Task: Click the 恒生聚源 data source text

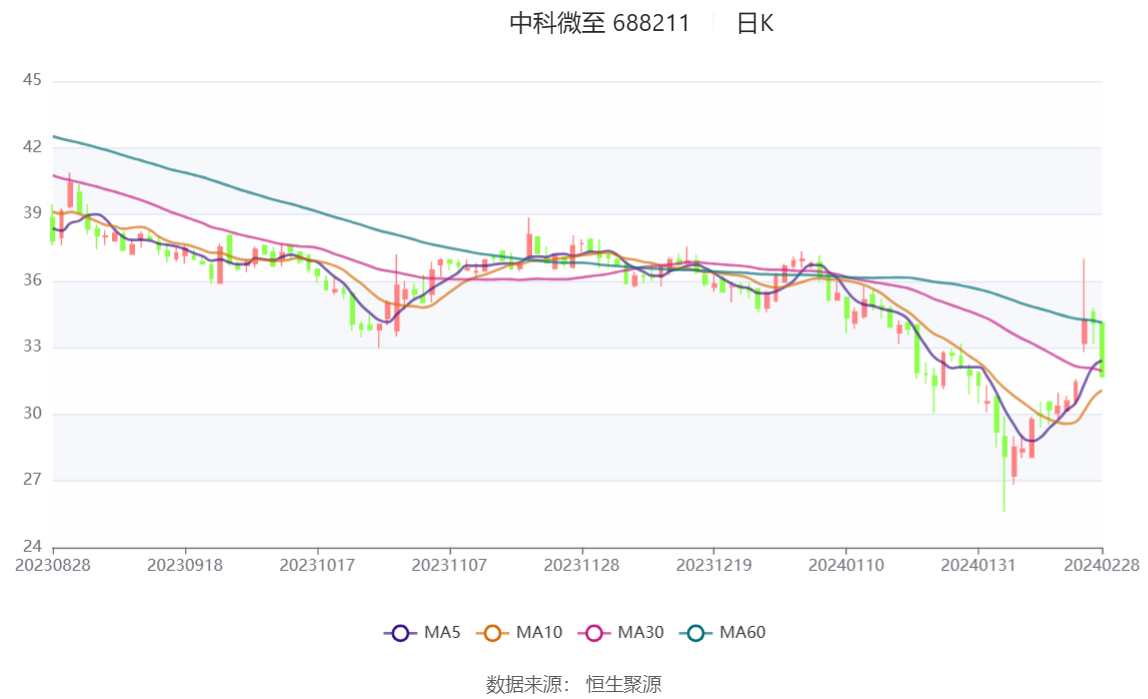Action: point(624,685)
